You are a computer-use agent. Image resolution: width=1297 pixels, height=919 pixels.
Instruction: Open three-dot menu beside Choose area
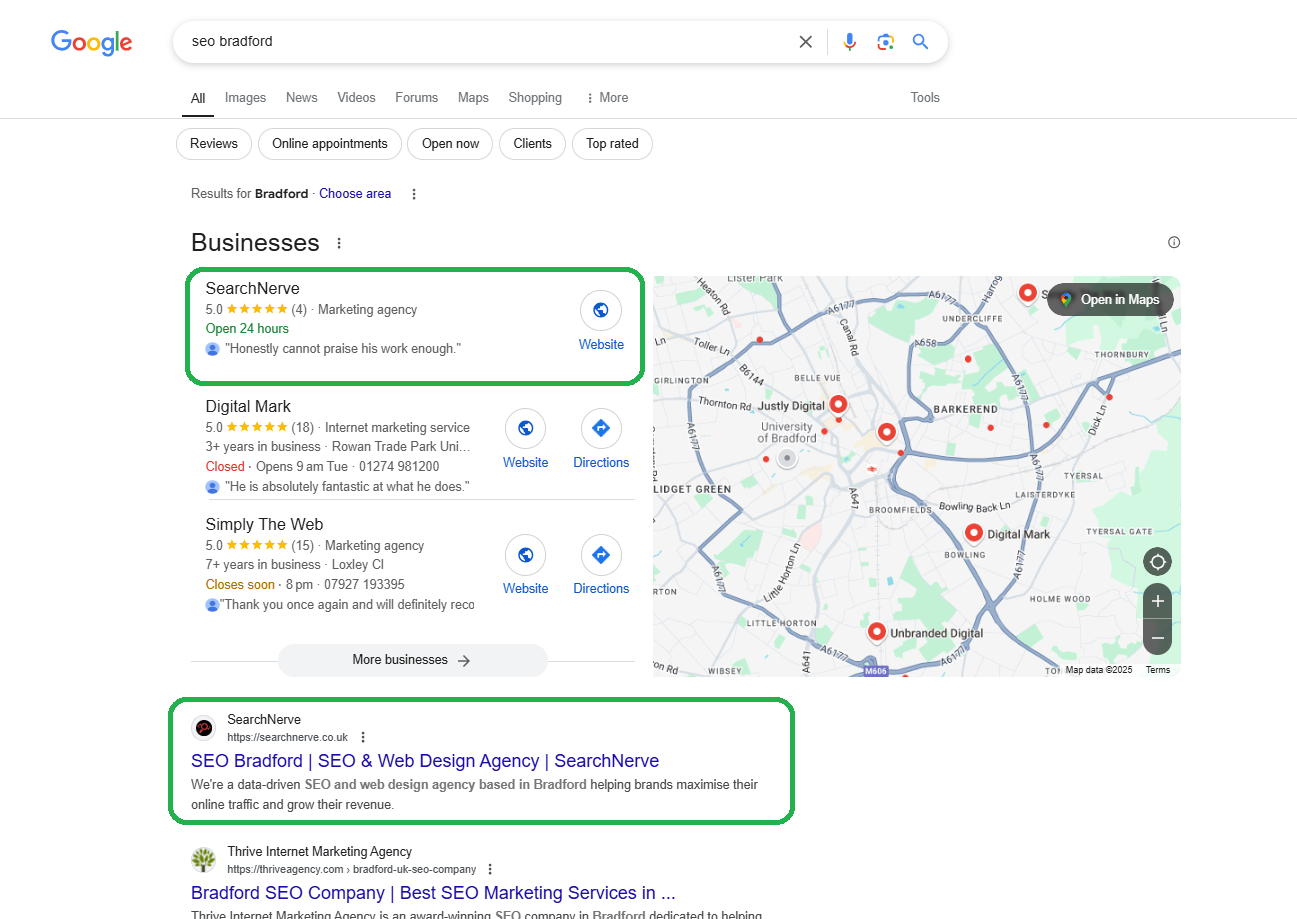coord(414,194)
